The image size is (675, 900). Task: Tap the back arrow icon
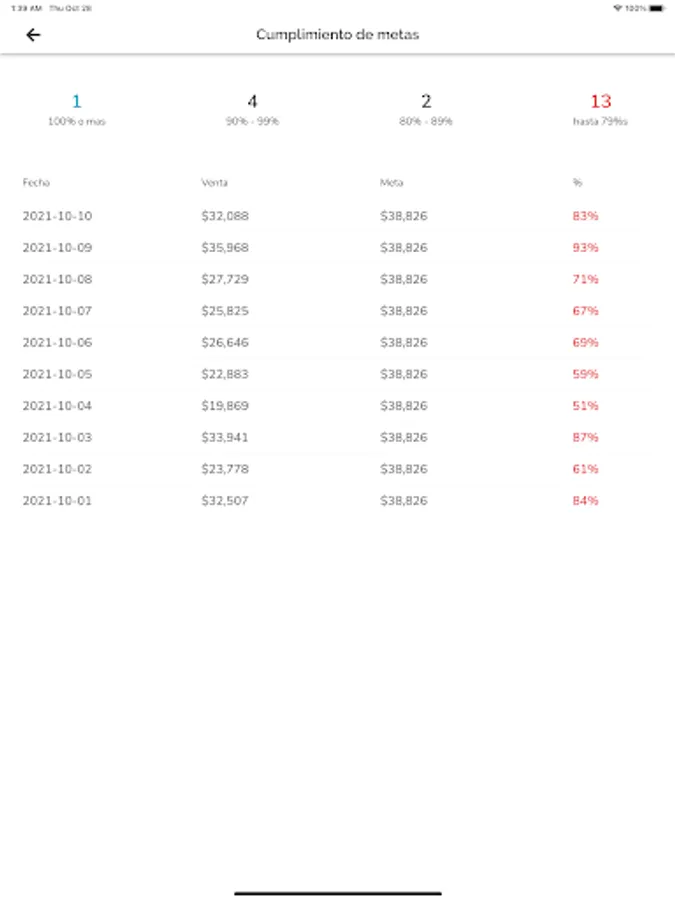tap(33, 35)
